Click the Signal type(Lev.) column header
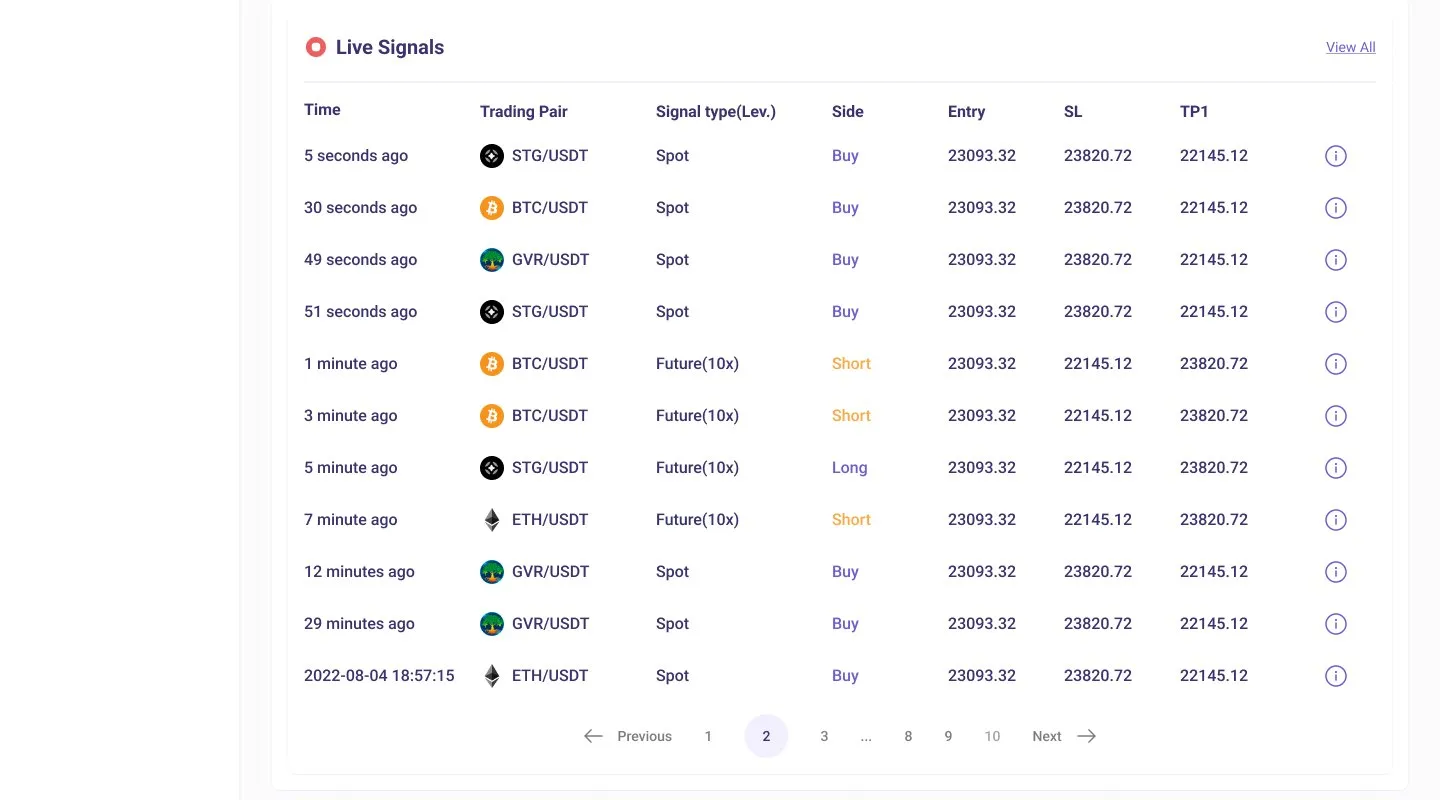Viewport: 1440px width, 800px height. coord(716,112)
